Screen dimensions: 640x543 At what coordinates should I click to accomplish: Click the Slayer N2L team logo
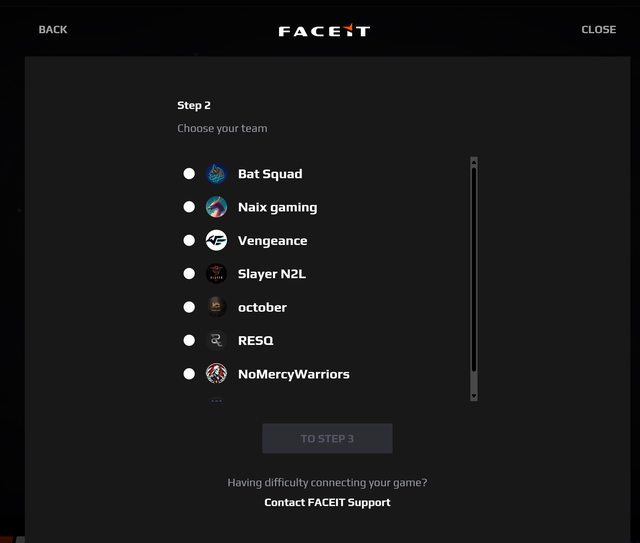pyautogui.click(x=216, y=274)
